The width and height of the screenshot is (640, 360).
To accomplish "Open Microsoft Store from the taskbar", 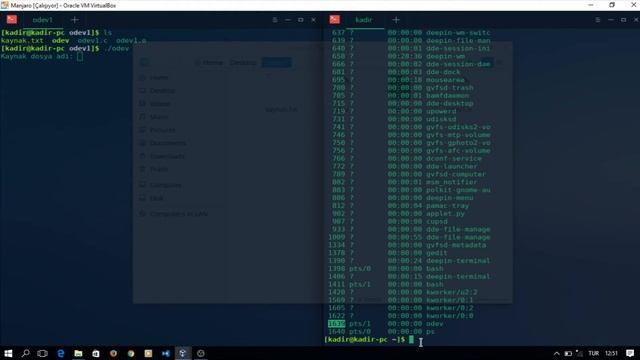I will tap(96, 353).
